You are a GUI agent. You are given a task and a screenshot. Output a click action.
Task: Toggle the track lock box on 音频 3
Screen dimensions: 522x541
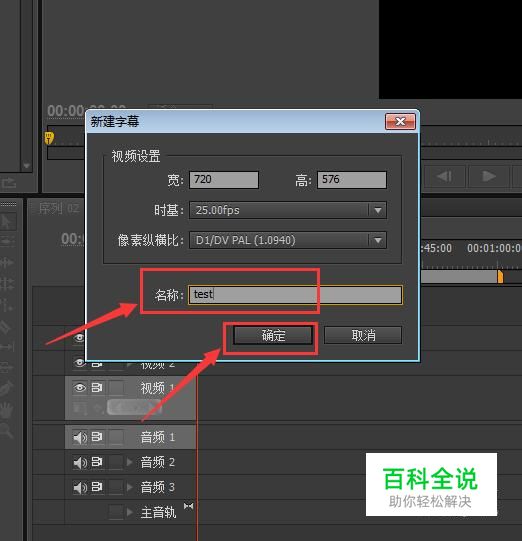[x=116, y=487]
